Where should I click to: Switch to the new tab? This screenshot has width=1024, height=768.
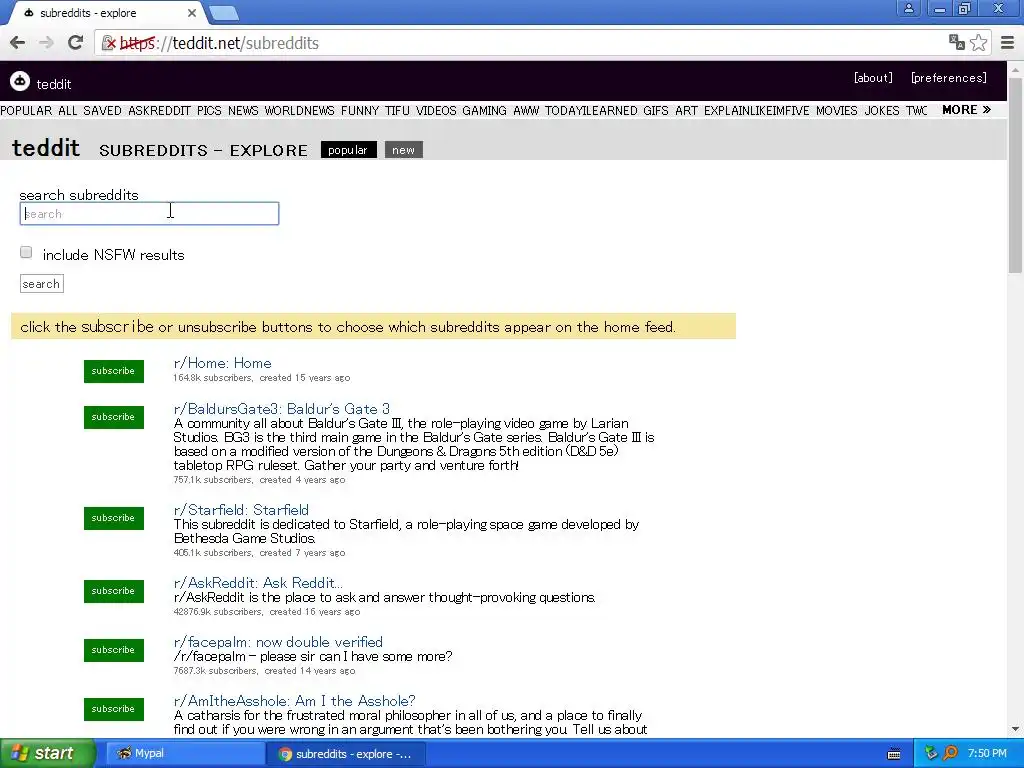point(404,150)
